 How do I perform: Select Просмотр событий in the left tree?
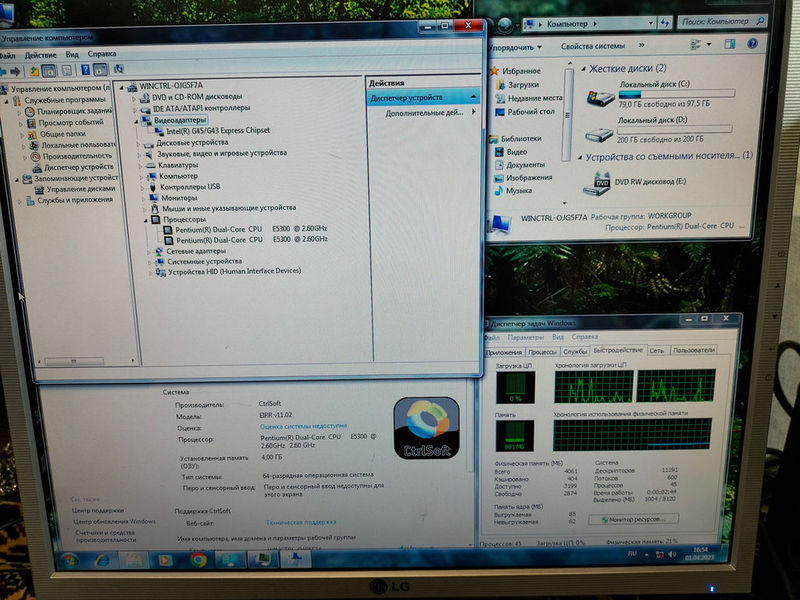[x=65, y=122]
